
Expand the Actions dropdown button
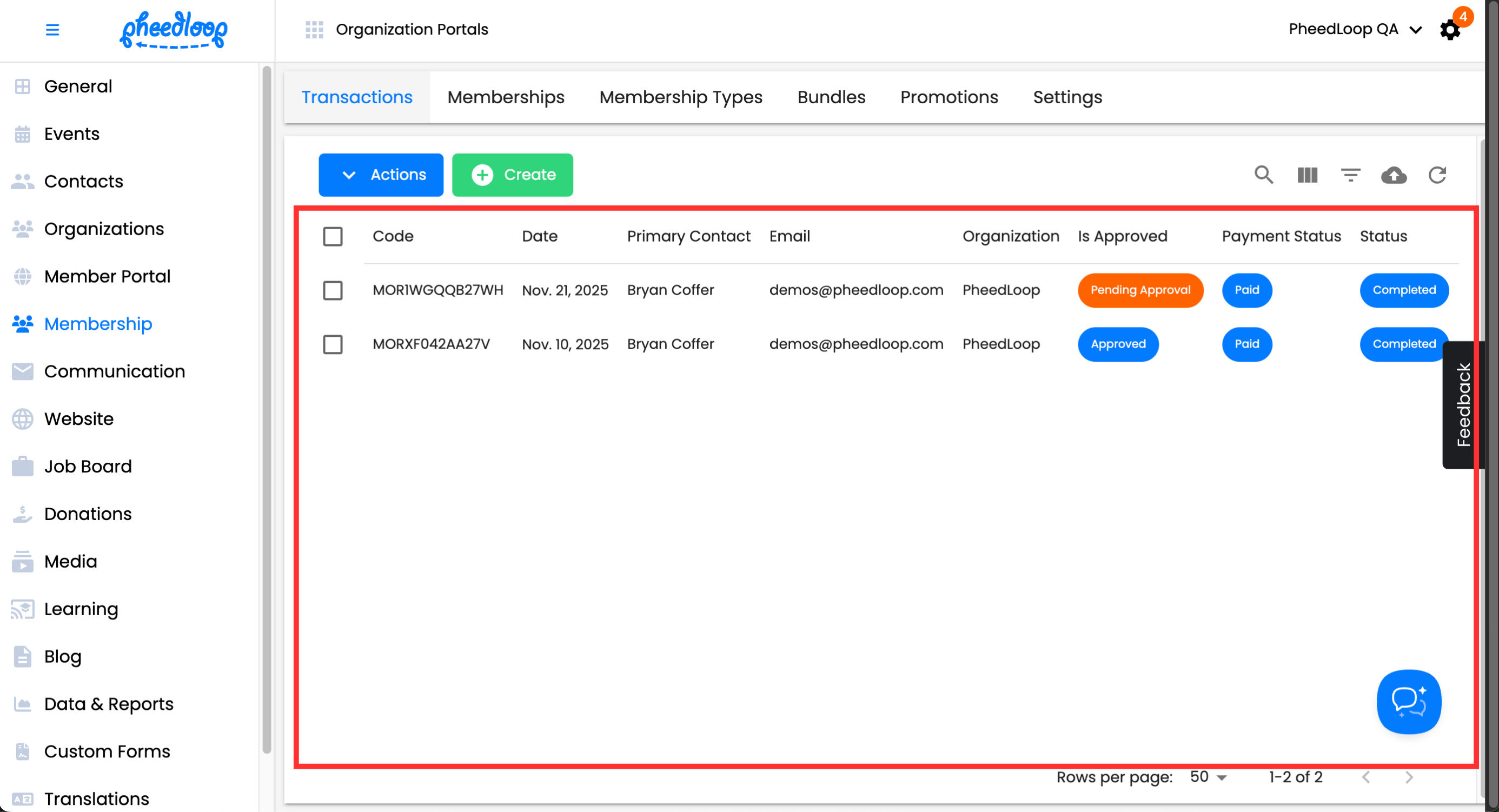(x=381, y=175)
